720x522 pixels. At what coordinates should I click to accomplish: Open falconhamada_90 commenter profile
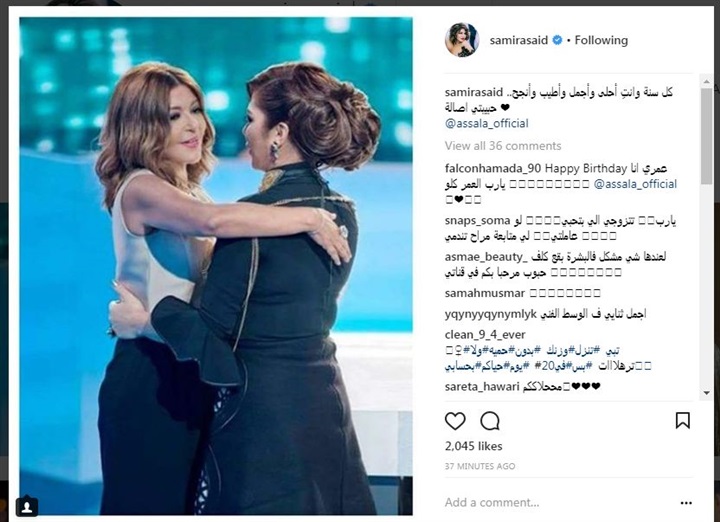click(493, 168)
